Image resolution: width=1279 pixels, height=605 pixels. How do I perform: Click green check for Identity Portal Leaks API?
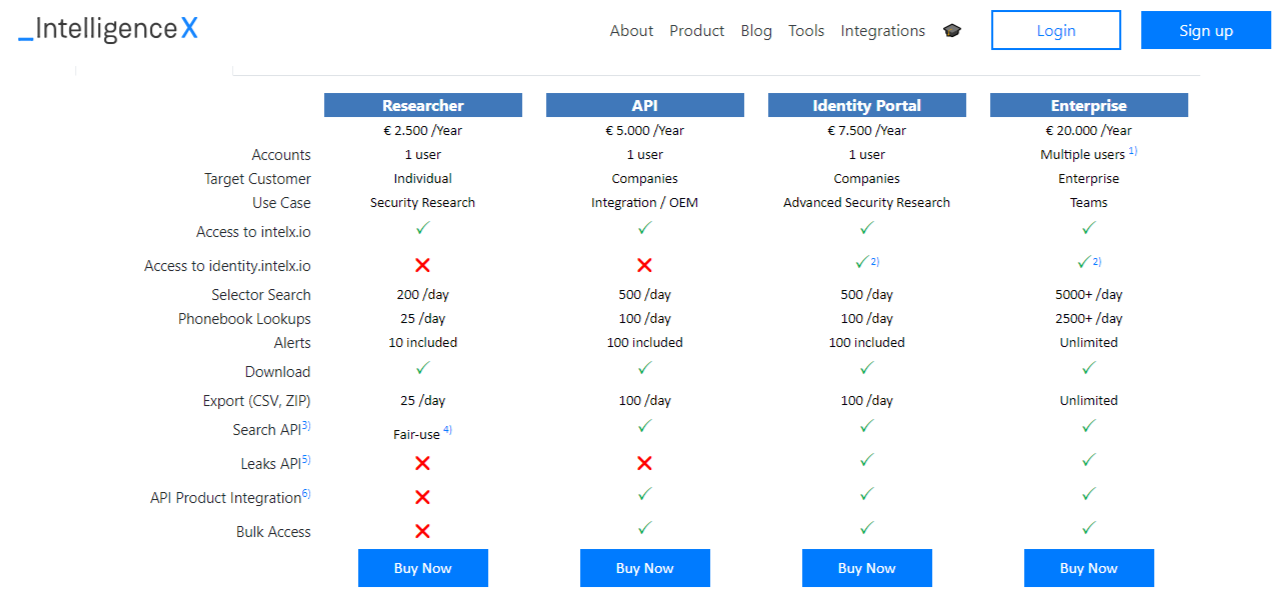(x=867, y=460)
